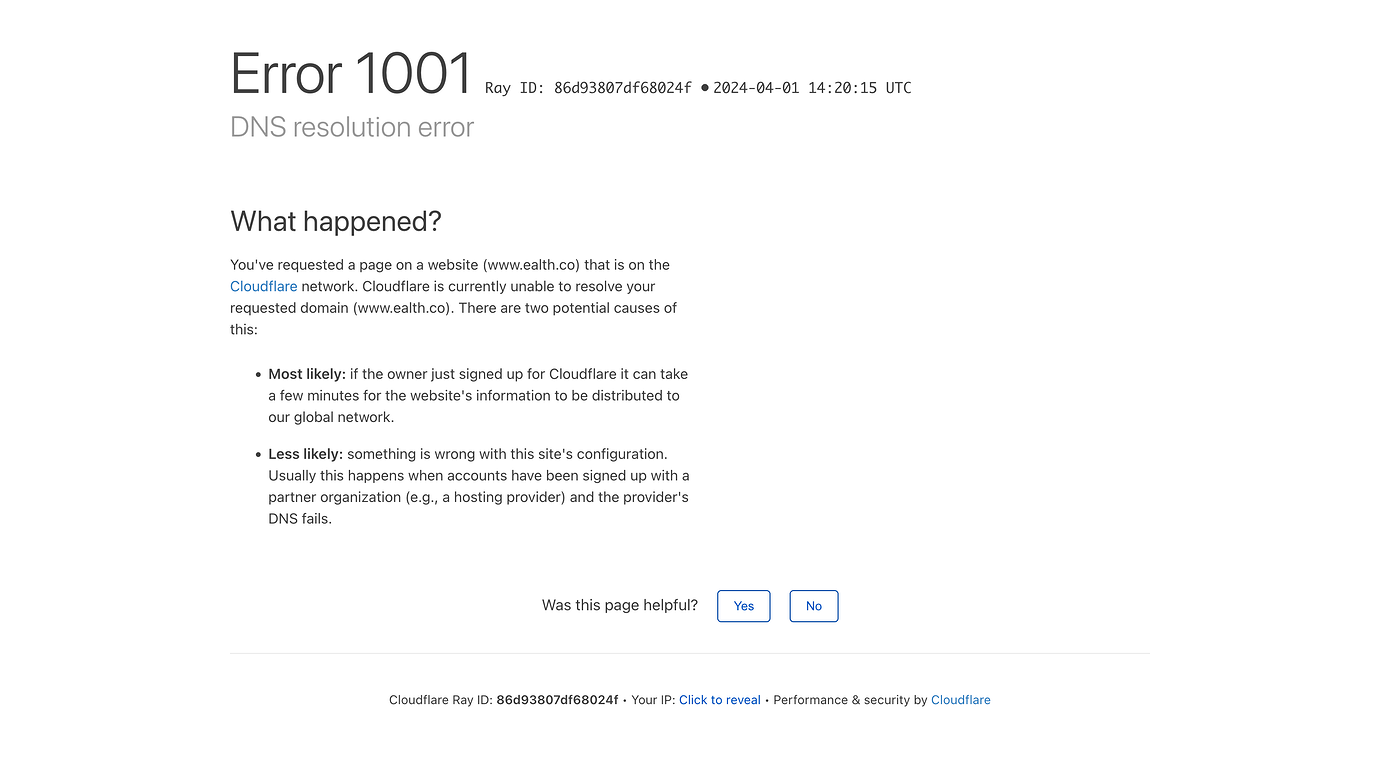The height and width of the screenshot is (776, 1380).
Task: Click the horizontal divider above the footer
Action: coord(690,654)
